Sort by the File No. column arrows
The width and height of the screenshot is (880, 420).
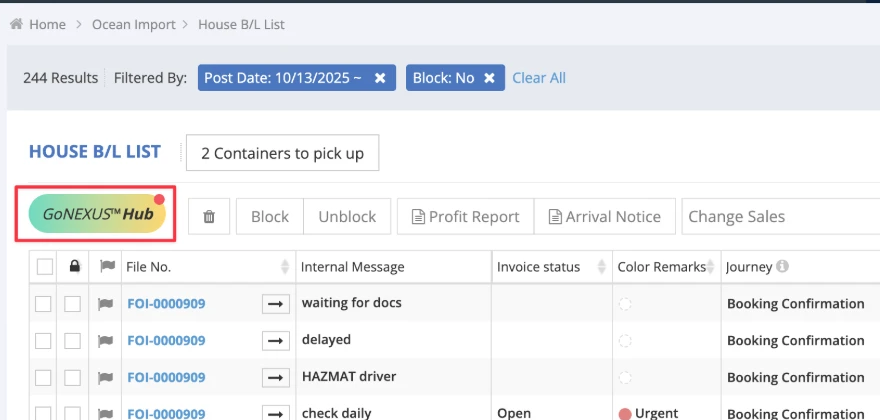click(x=285, y=267)
